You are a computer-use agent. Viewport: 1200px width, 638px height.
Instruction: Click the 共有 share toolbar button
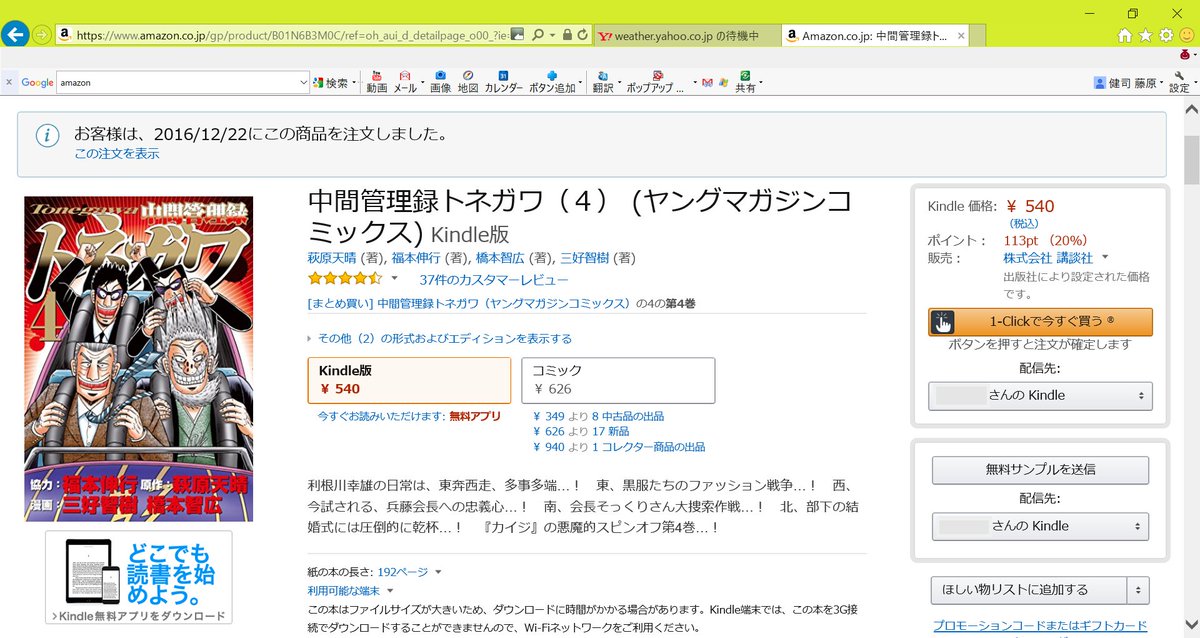coord(745,82)
